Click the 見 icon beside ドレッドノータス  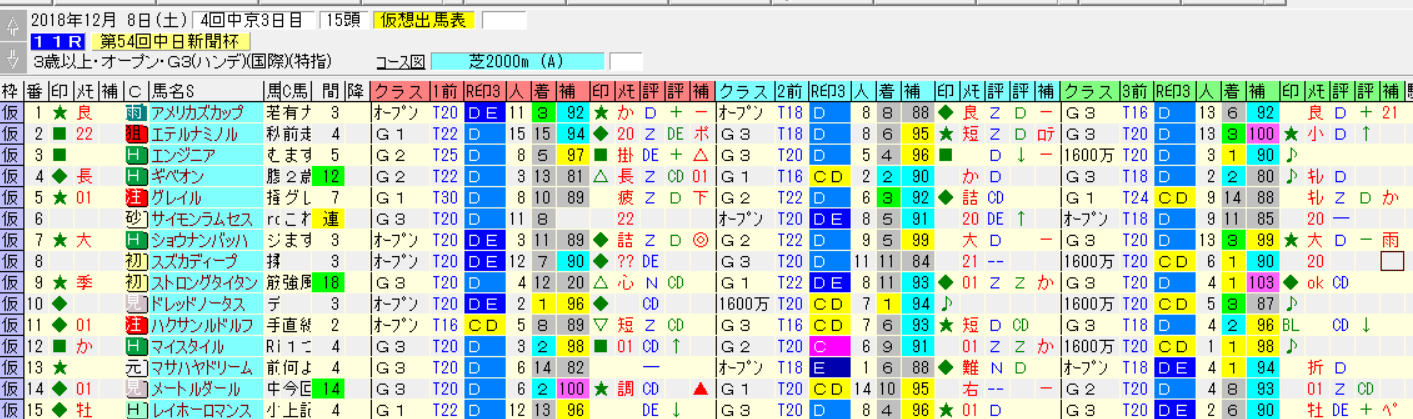tap(137, 303)
